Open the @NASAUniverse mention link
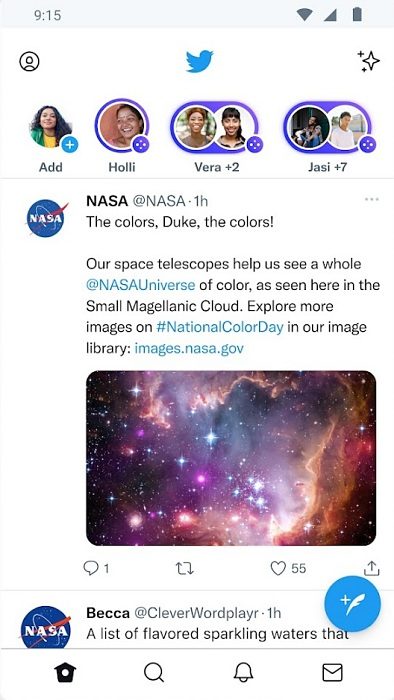 [x=141, y=285]
